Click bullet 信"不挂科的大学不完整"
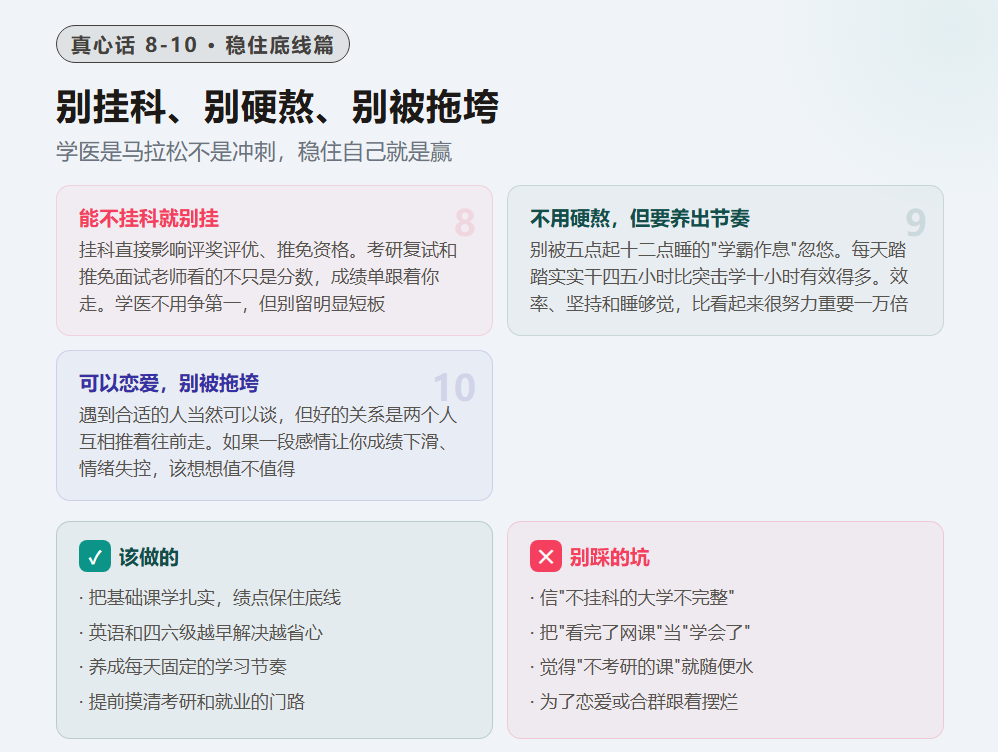Viewport: 998px width, 752px height. (632, 598)
